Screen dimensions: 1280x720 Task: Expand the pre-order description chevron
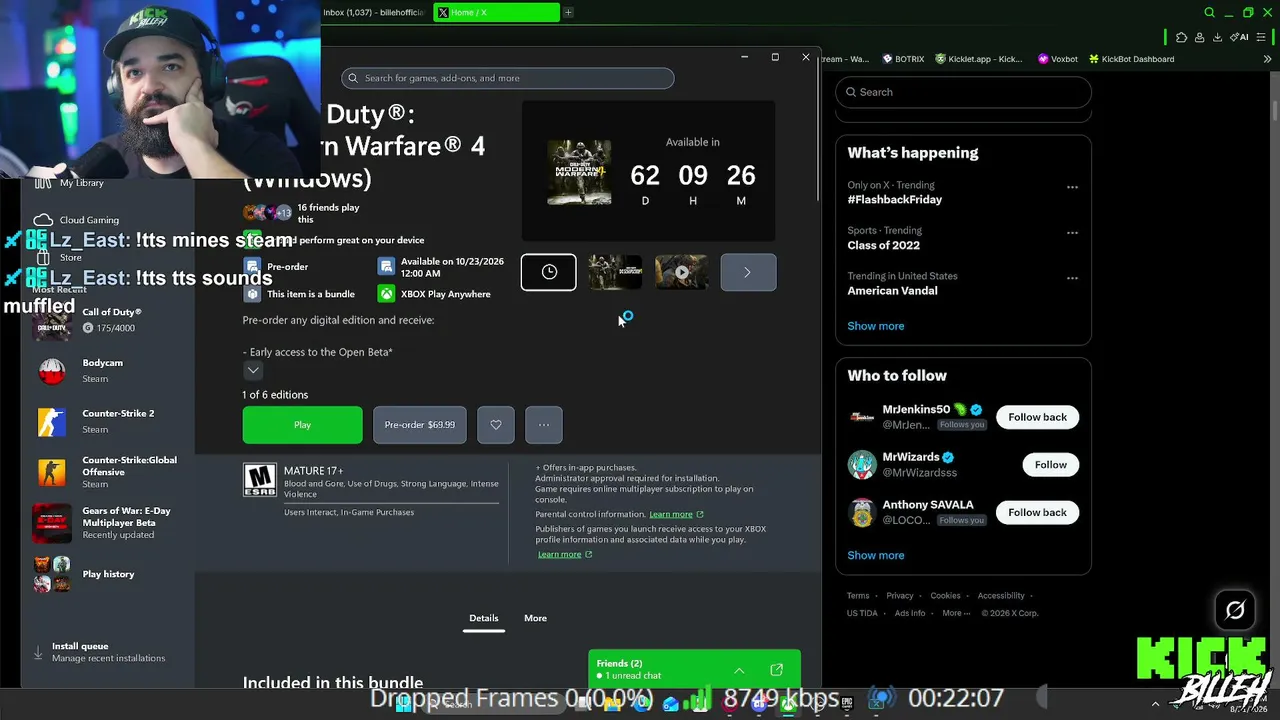coord(253,371)
